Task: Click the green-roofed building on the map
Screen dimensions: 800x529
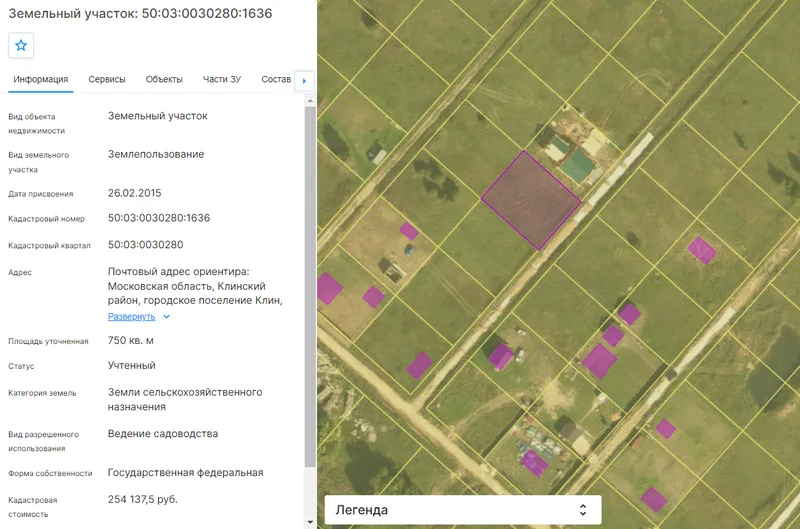Action: [578, 165]
